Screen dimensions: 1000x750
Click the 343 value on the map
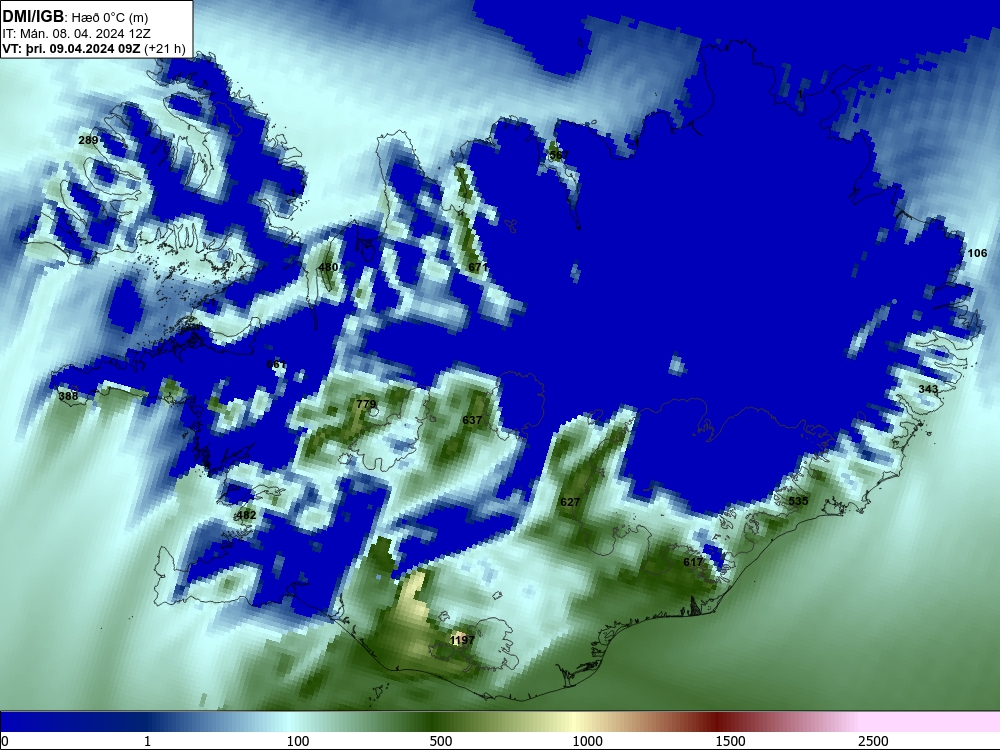click(928, 389)
